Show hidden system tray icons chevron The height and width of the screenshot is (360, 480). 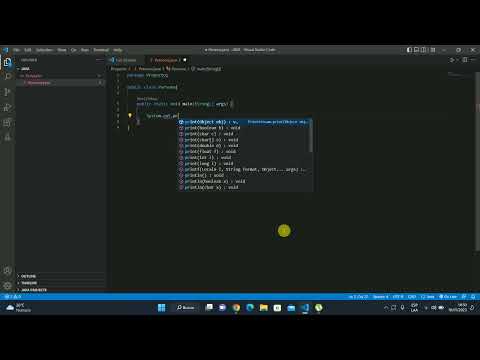tap(386, 308)
